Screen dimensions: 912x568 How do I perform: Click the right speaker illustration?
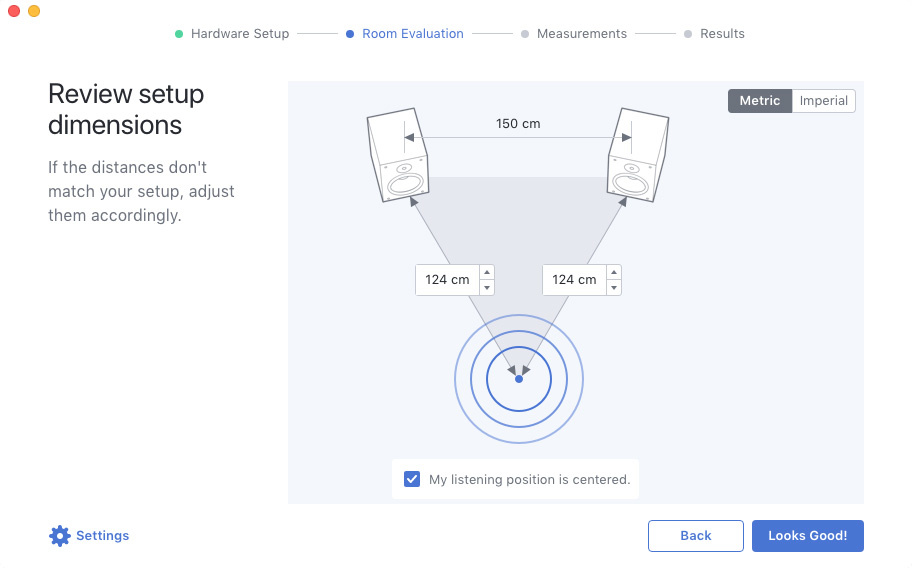(635, 157)
